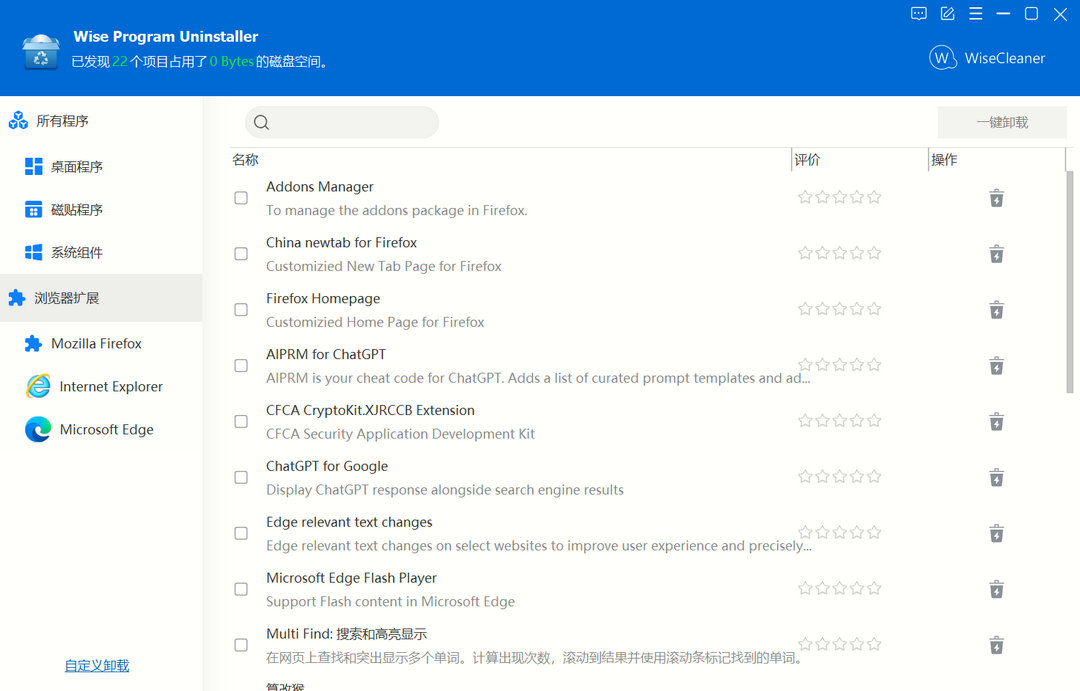Open the feedback chat icon in titlebar
This screenshot has width=1080, height=691.
pos(918,14)
